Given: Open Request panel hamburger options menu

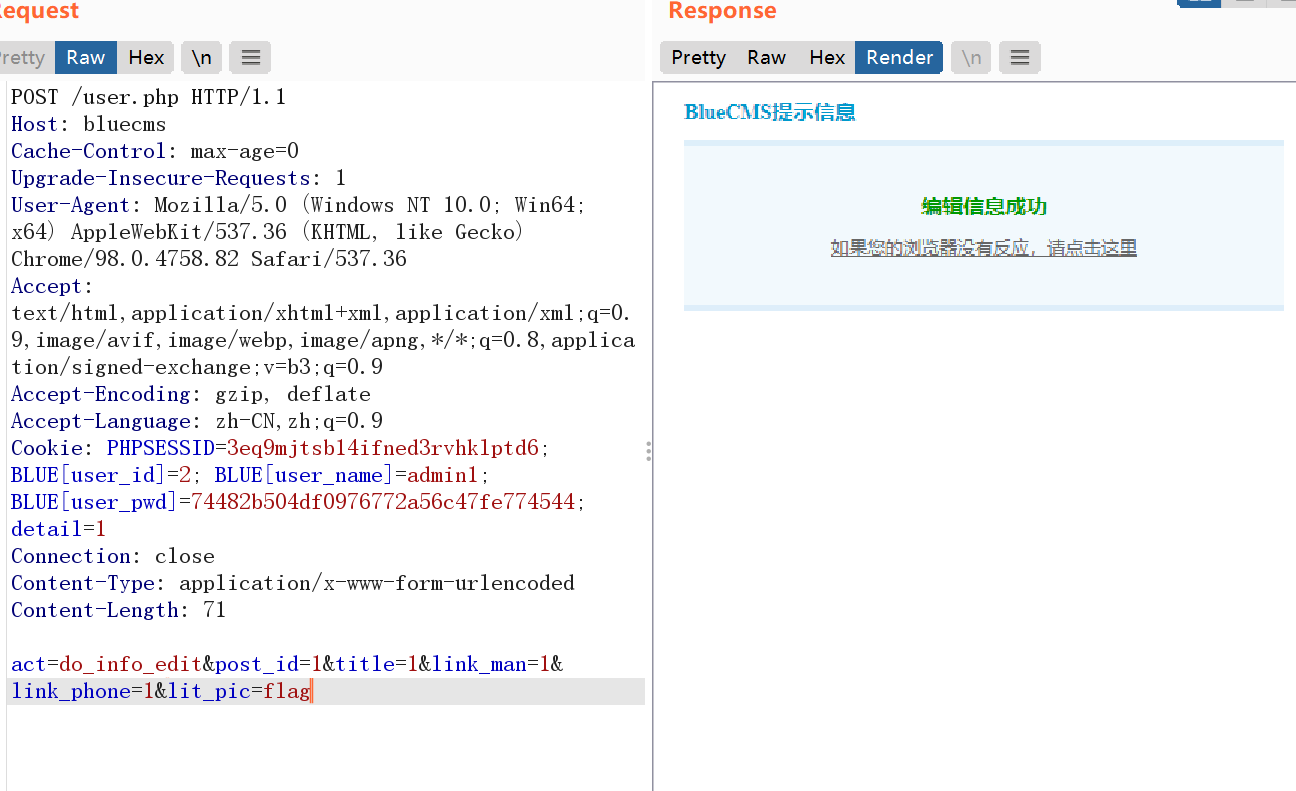Looking at the screenshot, I should 250,57.
